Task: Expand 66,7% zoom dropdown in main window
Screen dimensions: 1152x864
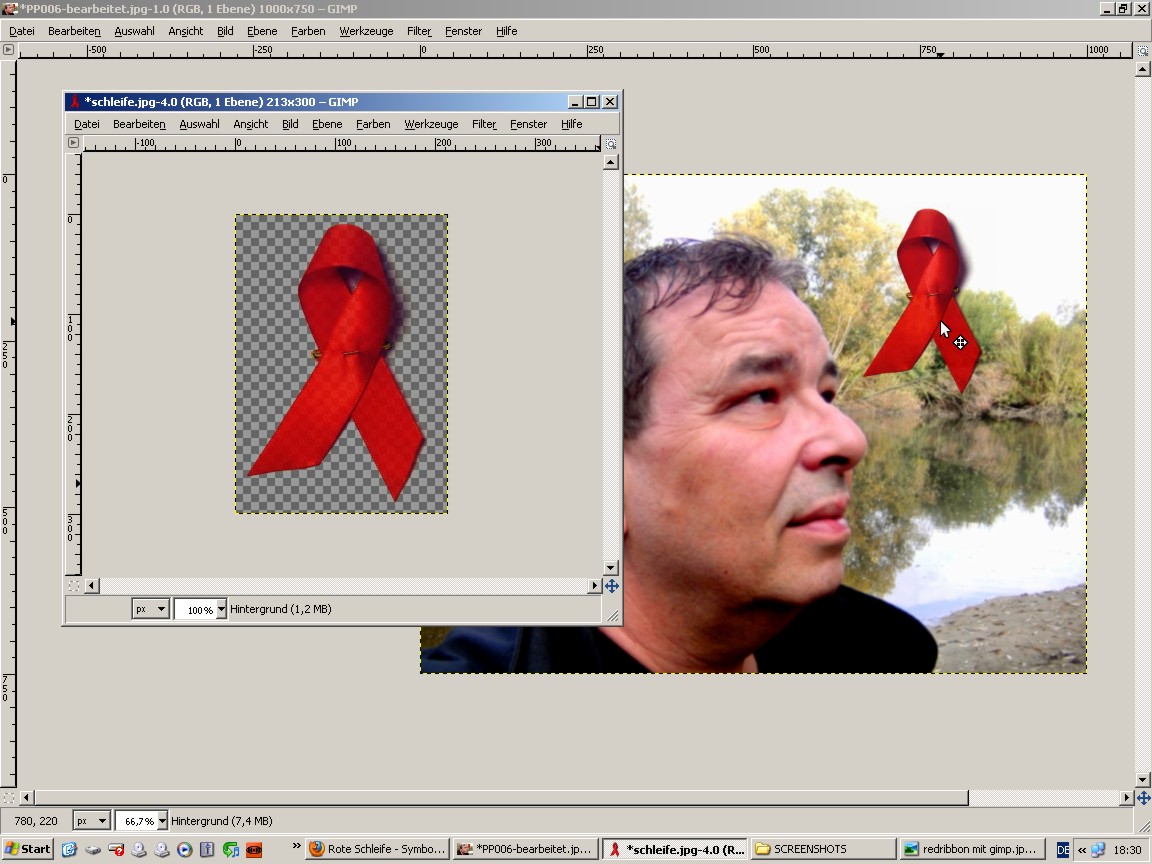Action: point(162,821)
